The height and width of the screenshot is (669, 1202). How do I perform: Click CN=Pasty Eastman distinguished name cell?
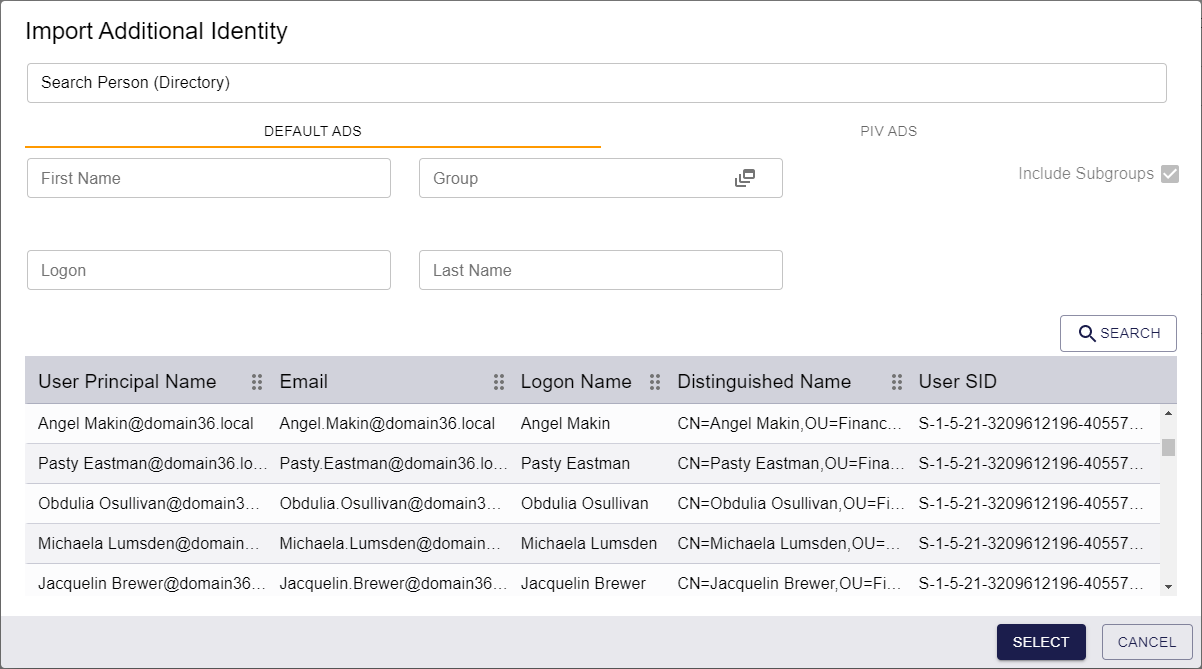tap(791, 464)
